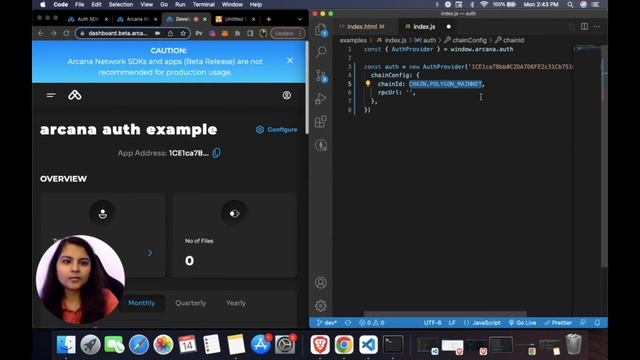
Task: Click the editor horizontal scrollbar
Action: (x=445, y=313)
